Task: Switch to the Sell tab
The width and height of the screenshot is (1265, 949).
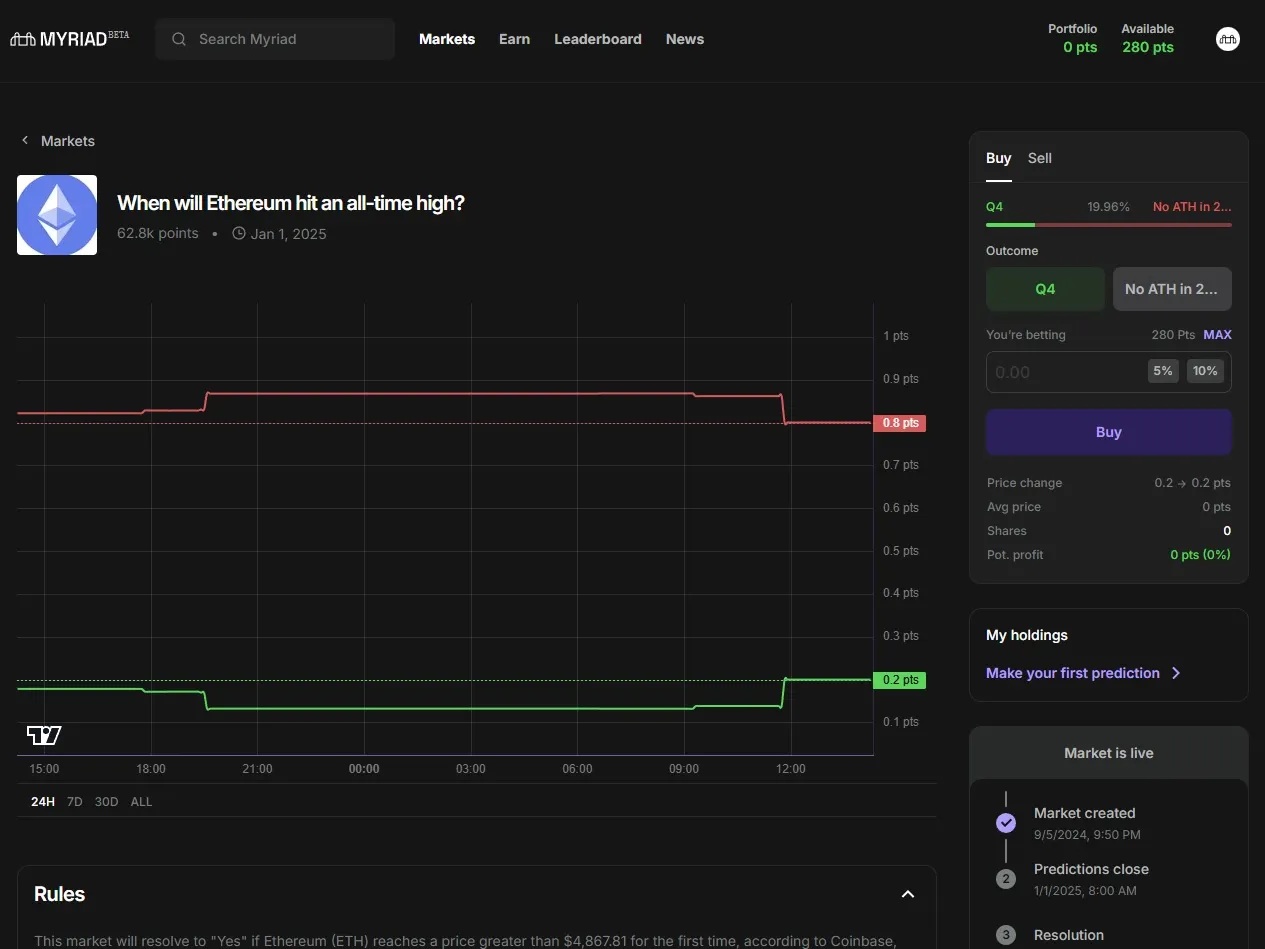Action: coord(1039,158)
